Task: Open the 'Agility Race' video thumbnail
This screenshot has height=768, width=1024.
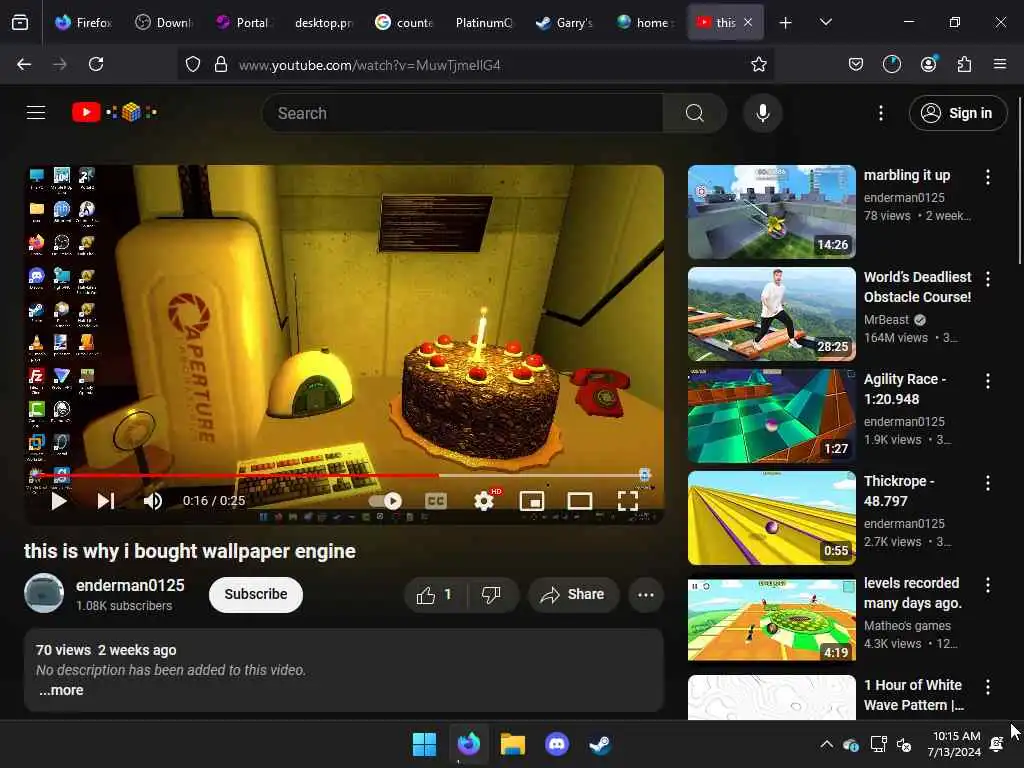Action: (x=771, y=415)
